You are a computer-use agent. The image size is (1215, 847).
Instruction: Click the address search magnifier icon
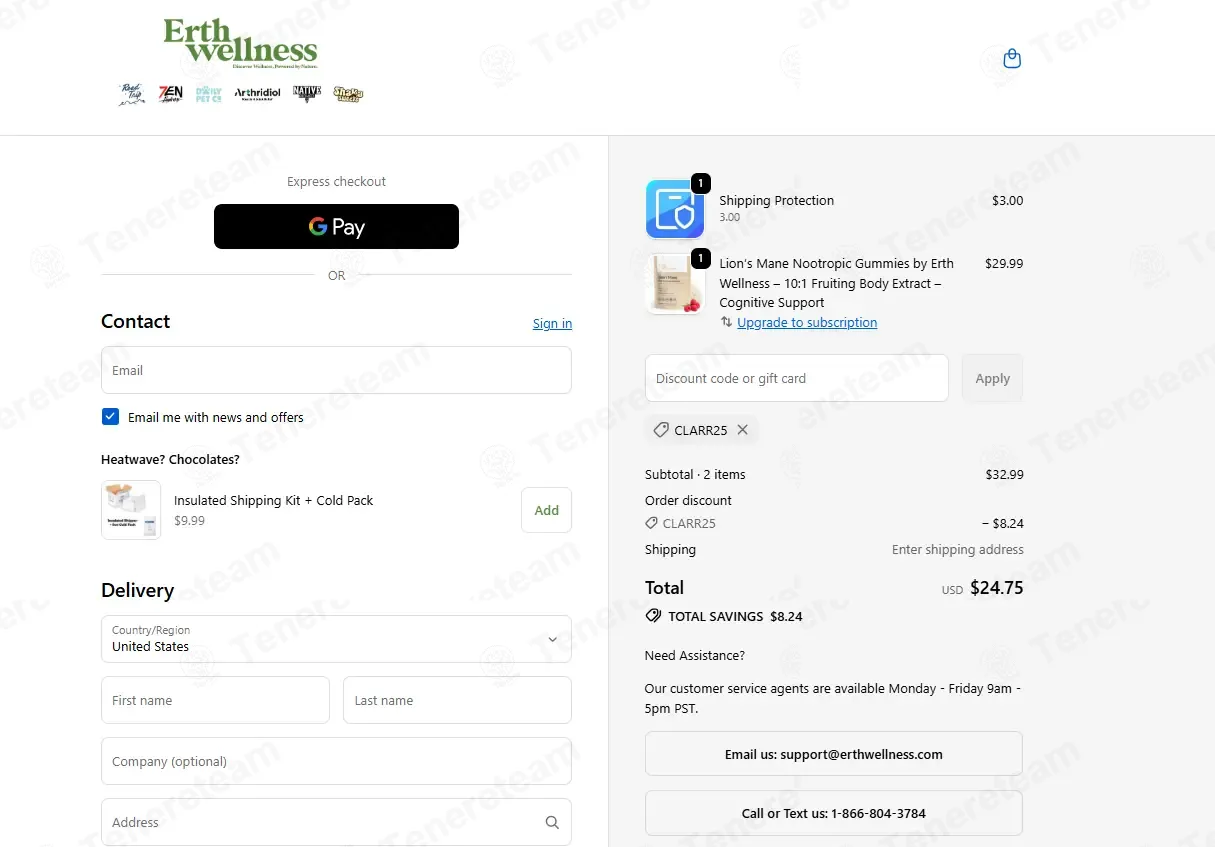[552, 822]
